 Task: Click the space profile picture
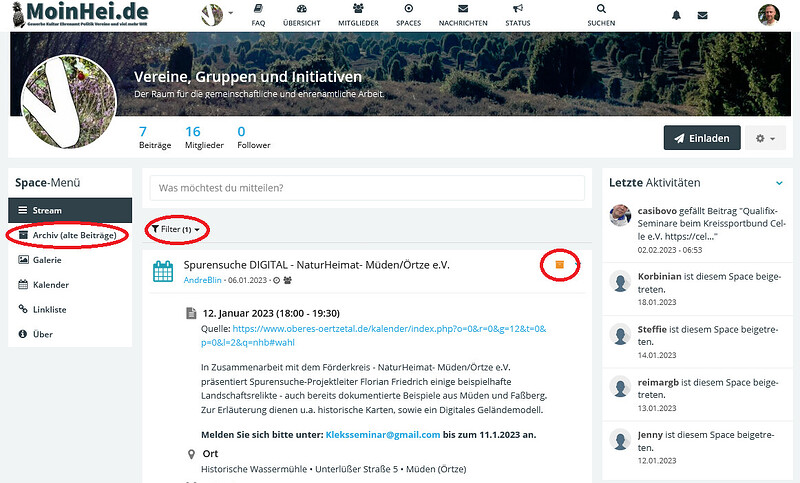pyautogui.click(x=68, y=101)
